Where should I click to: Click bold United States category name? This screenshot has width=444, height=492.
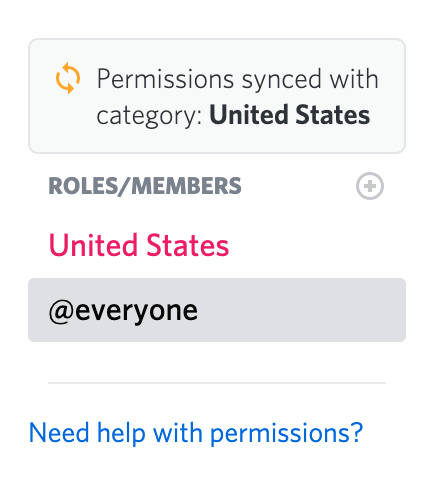289,115
